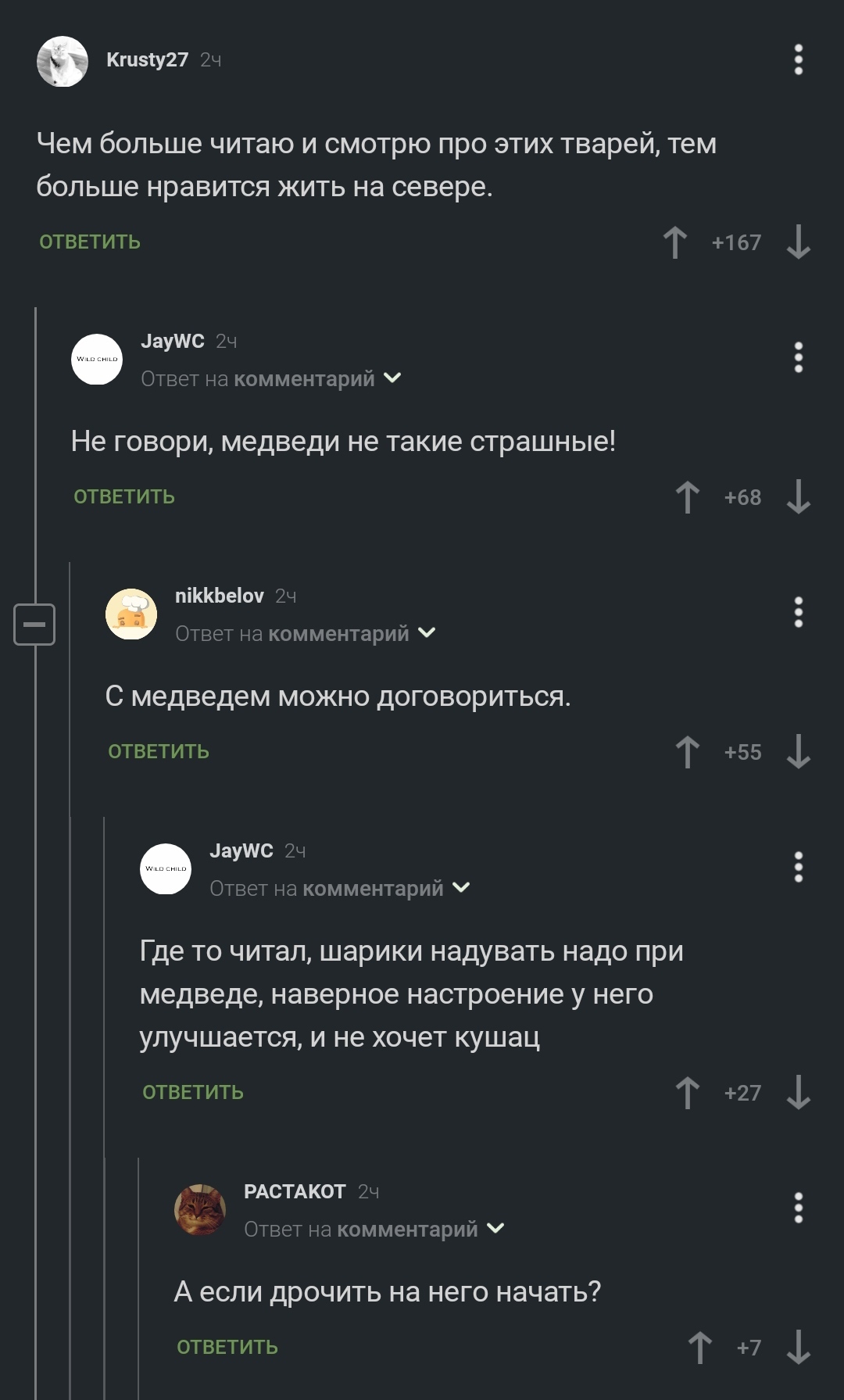Downvote Krusty27's comment
Image resolution: width=844 pixels, height=1400 pixels.
[x=798, y=242]
